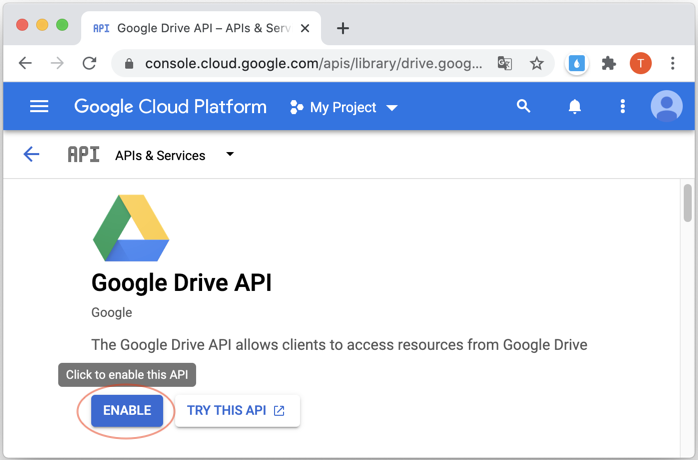698x460 pixels.
Task: Click the blue droplet extension icon
Action: [576, 63]
